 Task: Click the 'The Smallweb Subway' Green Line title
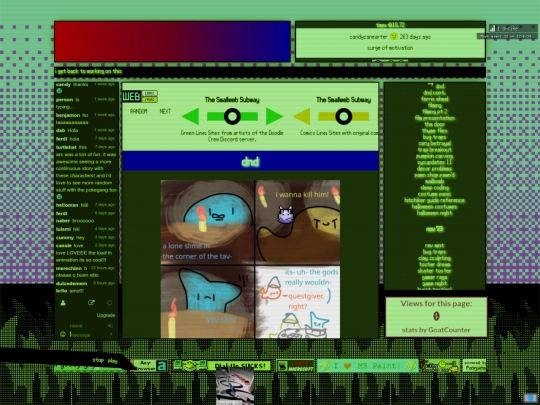click(232, 100)
